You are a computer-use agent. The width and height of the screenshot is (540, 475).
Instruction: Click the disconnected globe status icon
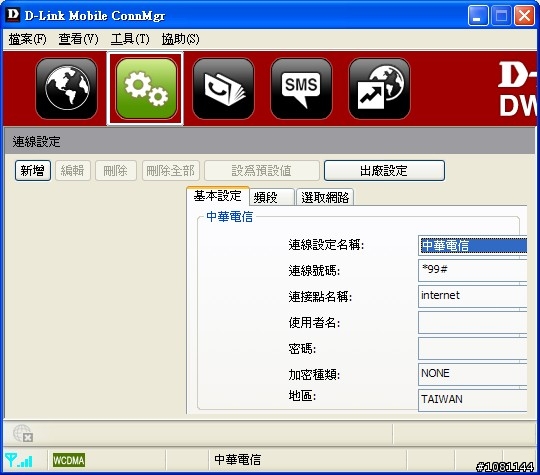tap(23, 433)
